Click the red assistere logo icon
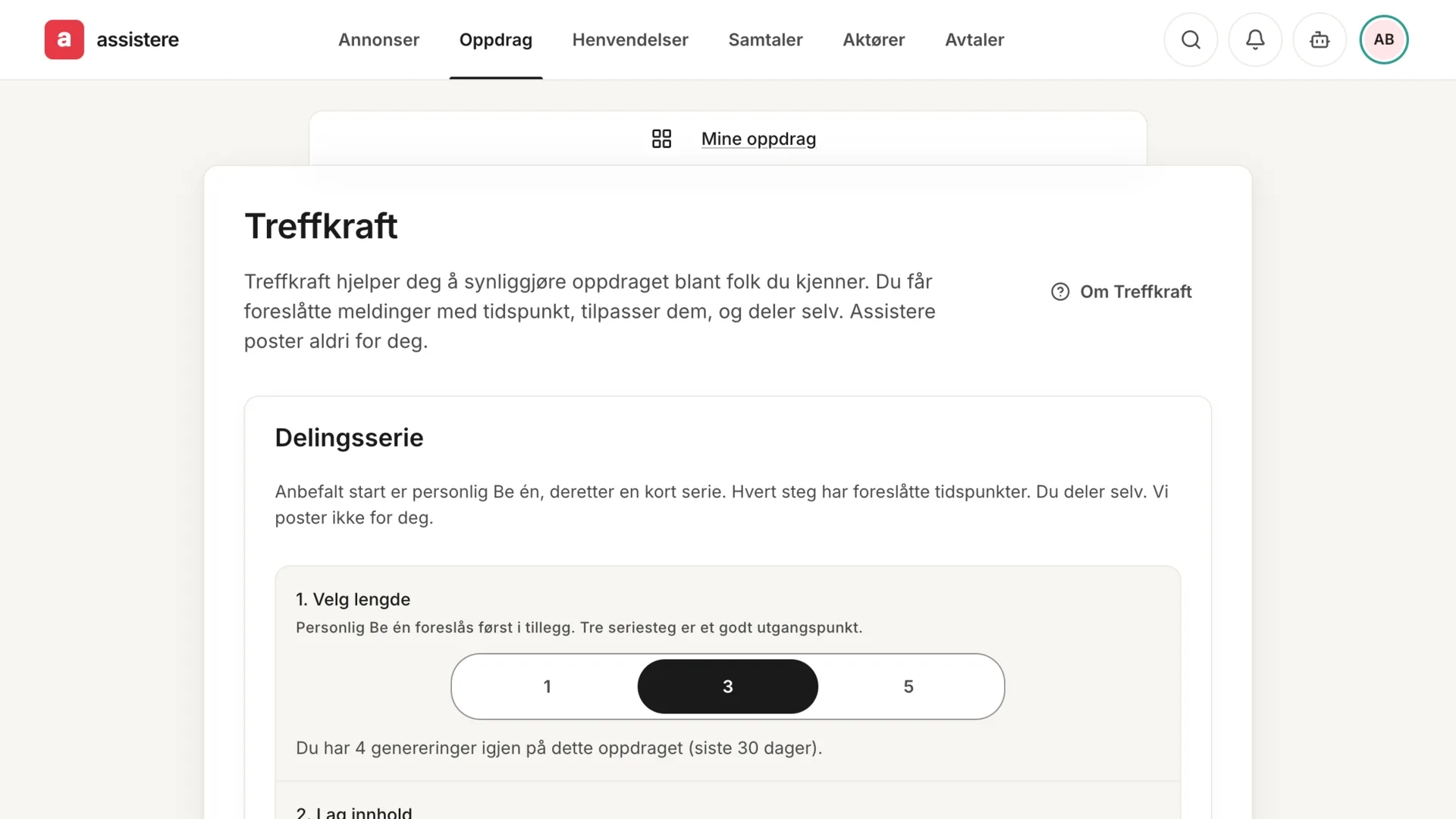Image resolution: width=1456 pixels, height=819 pixels. point(64,39)
